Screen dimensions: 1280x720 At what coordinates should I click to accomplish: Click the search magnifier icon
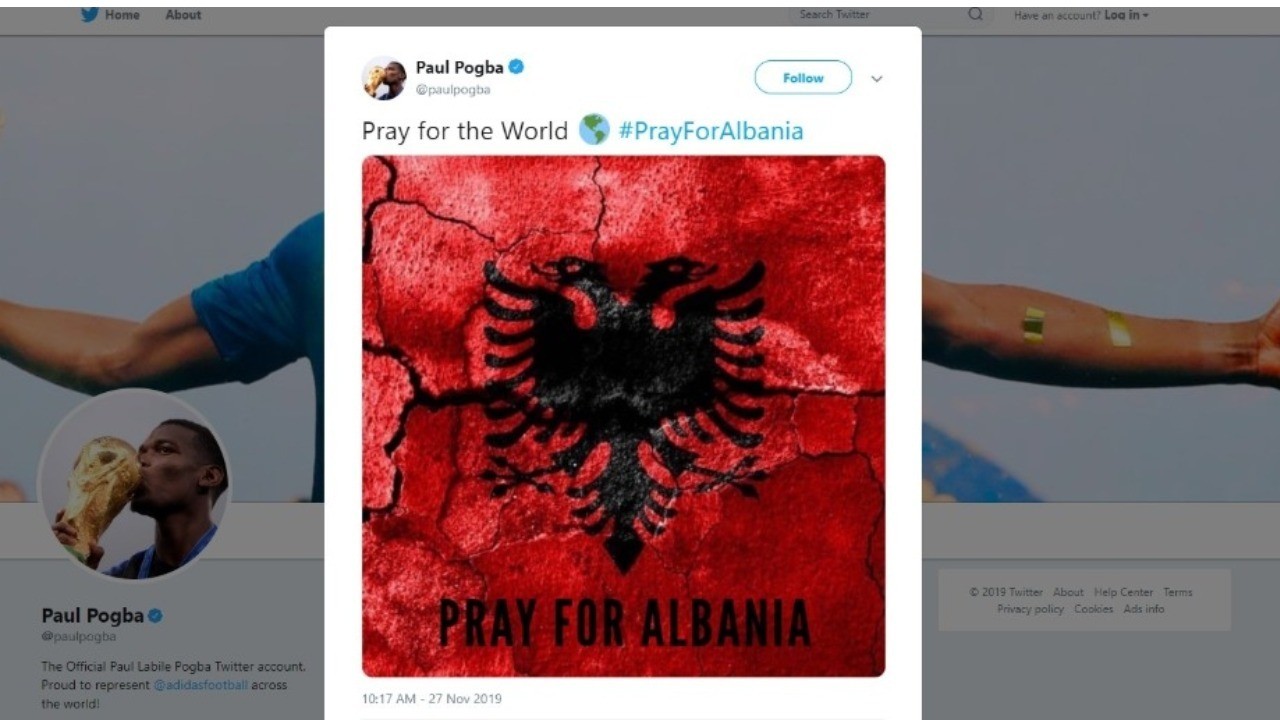[975, 14]
